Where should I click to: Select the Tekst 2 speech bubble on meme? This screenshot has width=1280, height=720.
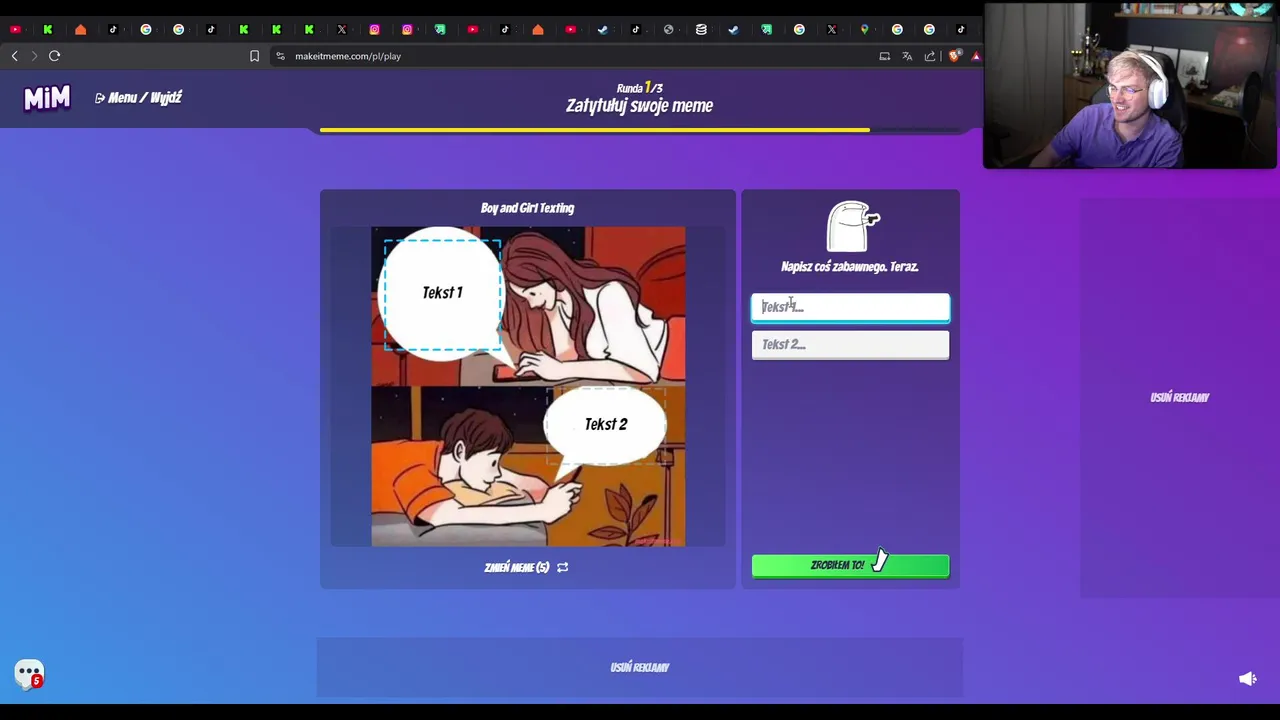tap(605, 425)
